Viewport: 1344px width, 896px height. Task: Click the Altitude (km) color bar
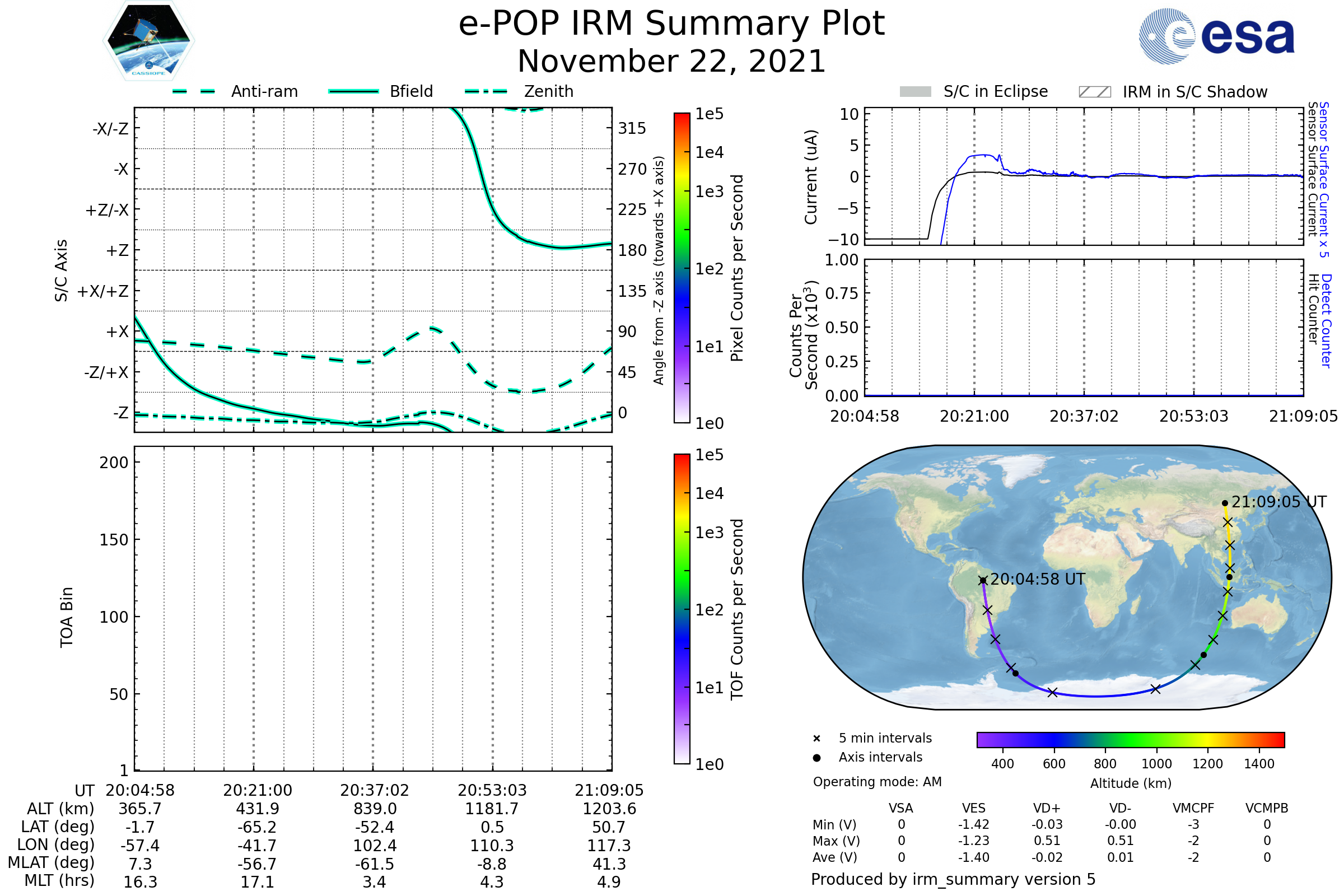click(1130, 739)
